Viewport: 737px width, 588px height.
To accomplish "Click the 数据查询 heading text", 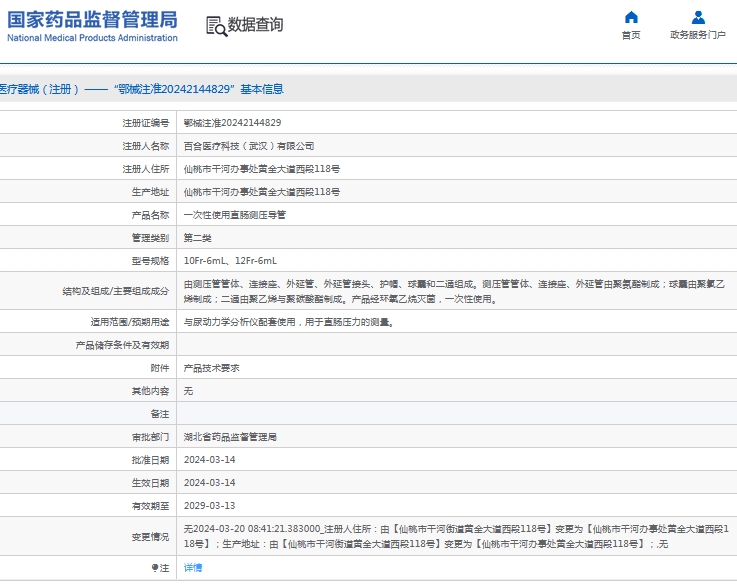I will (x=255, y=24).
